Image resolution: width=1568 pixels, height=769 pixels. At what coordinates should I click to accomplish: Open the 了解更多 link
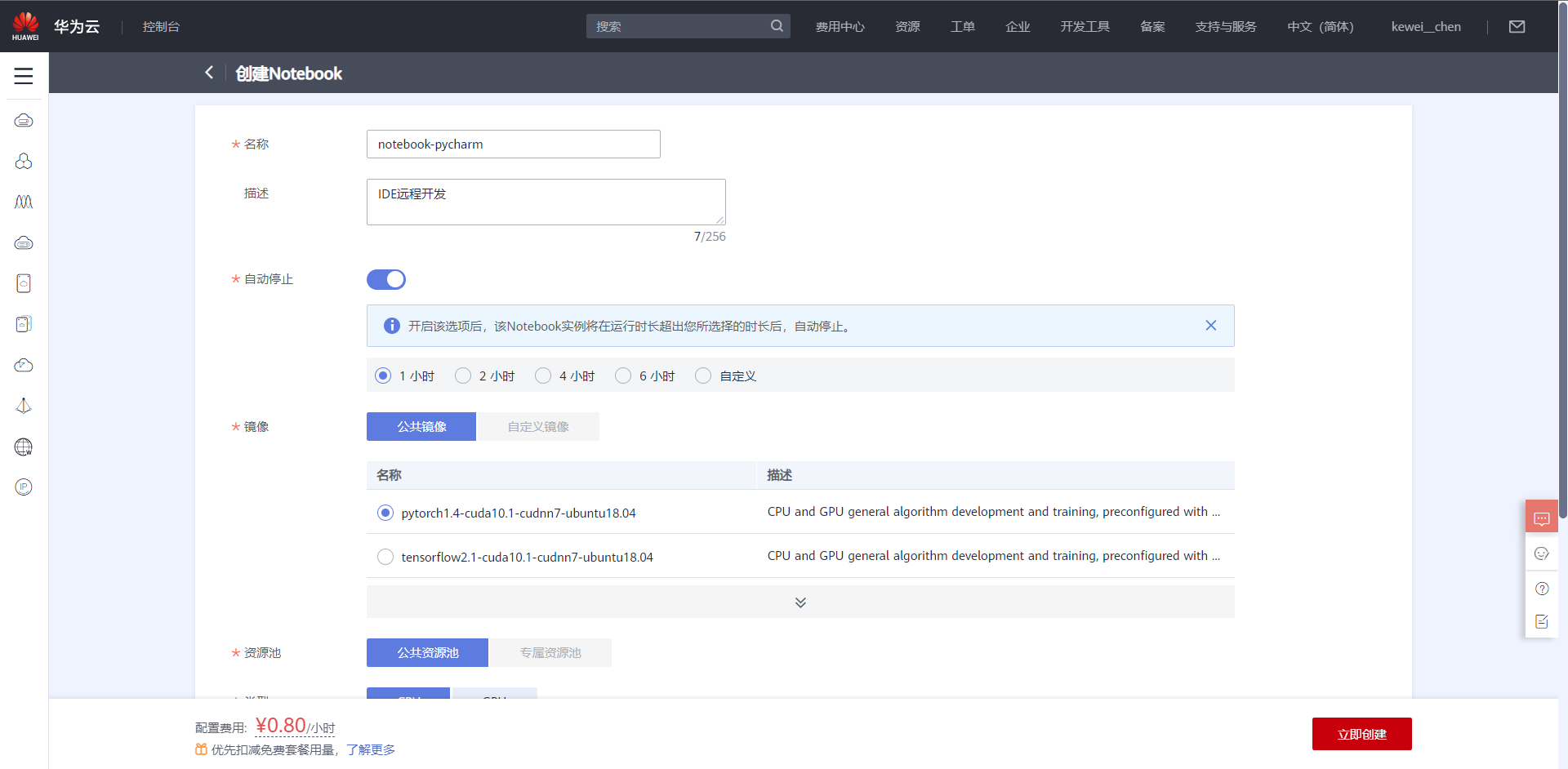[x=371, y=749]
